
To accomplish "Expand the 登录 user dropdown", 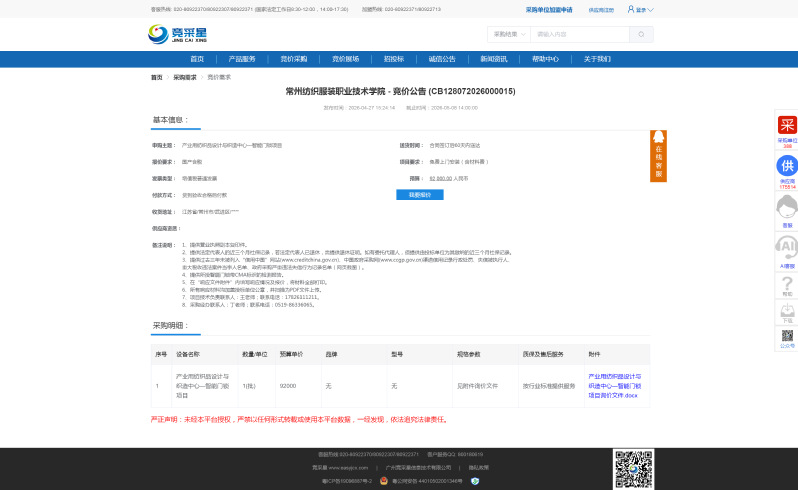I will click(x=641, y=9).
